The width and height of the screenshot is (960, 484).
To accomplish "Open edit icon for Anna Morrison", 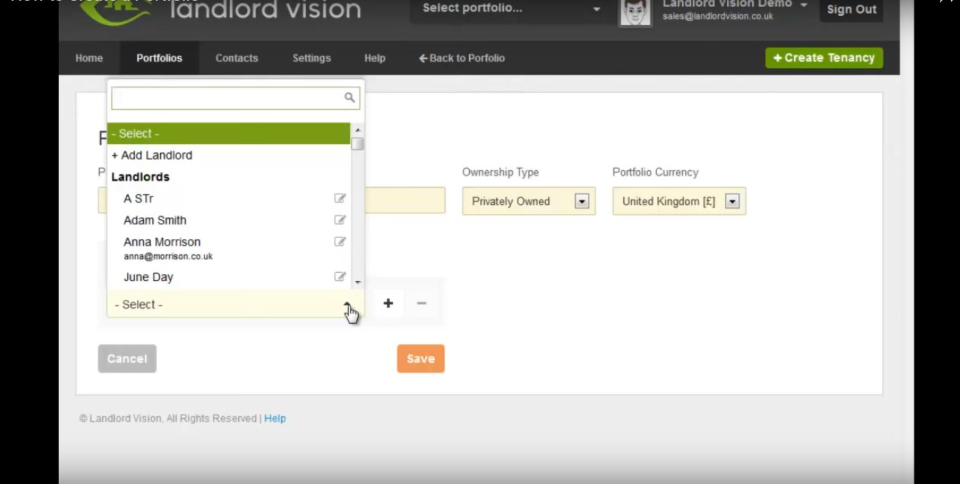I will 340,242.
